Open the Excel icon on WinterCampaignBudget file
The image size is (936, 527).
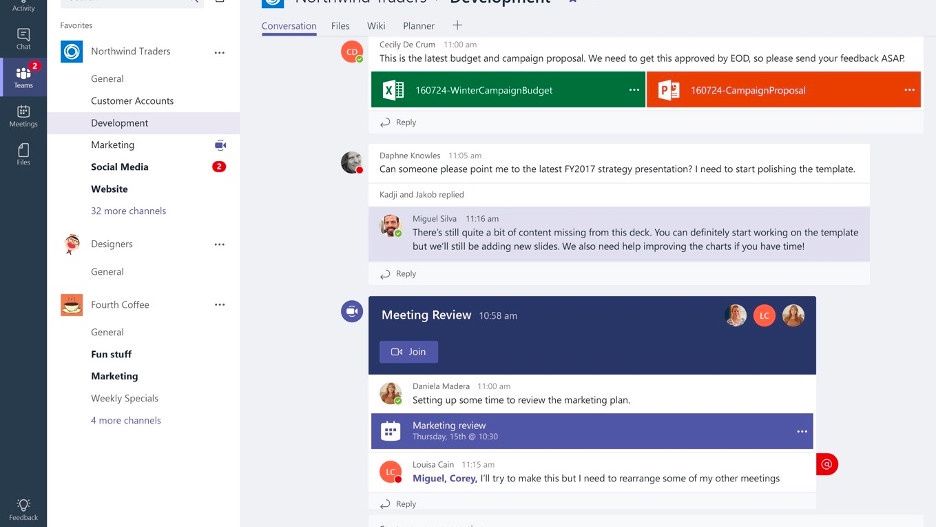click(x=393, y=90)
